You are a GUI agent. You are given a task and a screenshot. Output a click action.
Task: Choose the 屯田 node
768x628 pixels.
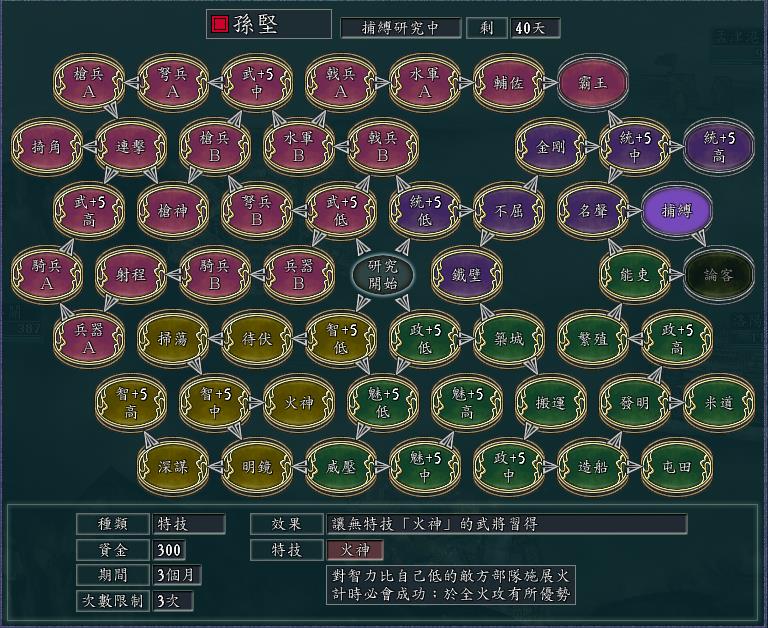677,466
